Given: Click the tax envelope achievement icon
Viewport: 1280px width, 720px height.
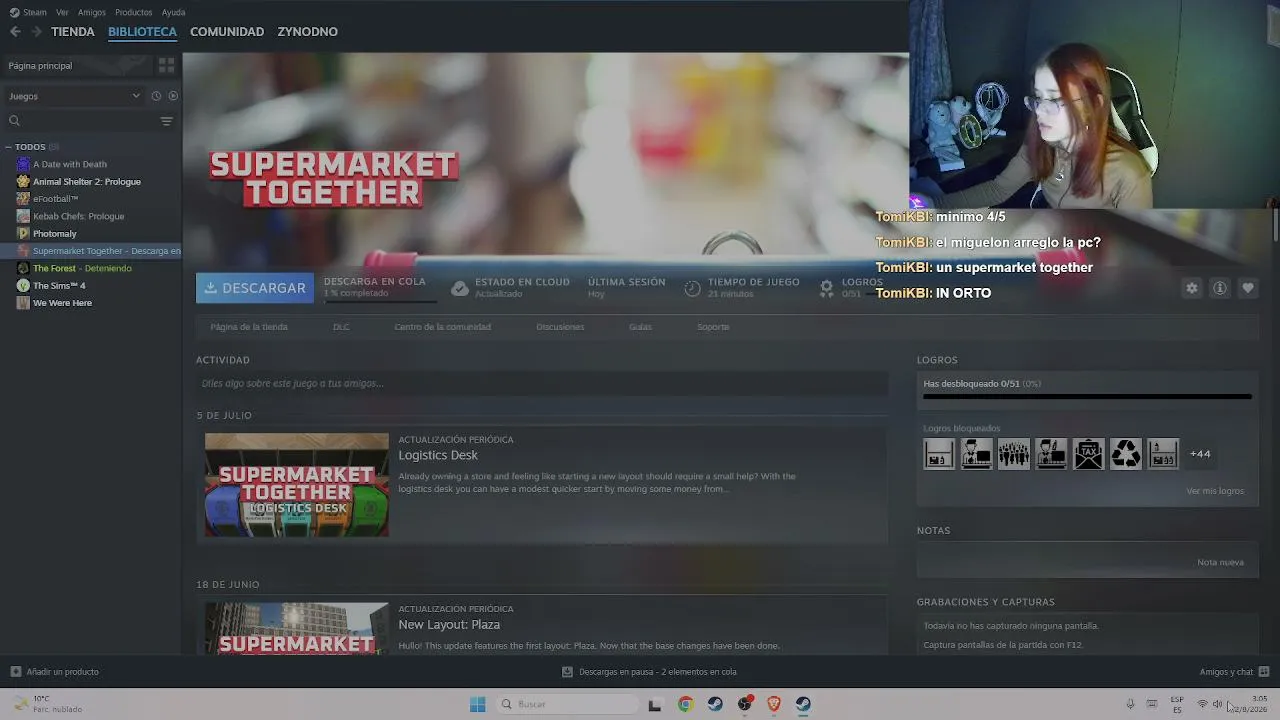Looking at the screenshot, I should click(x=1088, y=454).
